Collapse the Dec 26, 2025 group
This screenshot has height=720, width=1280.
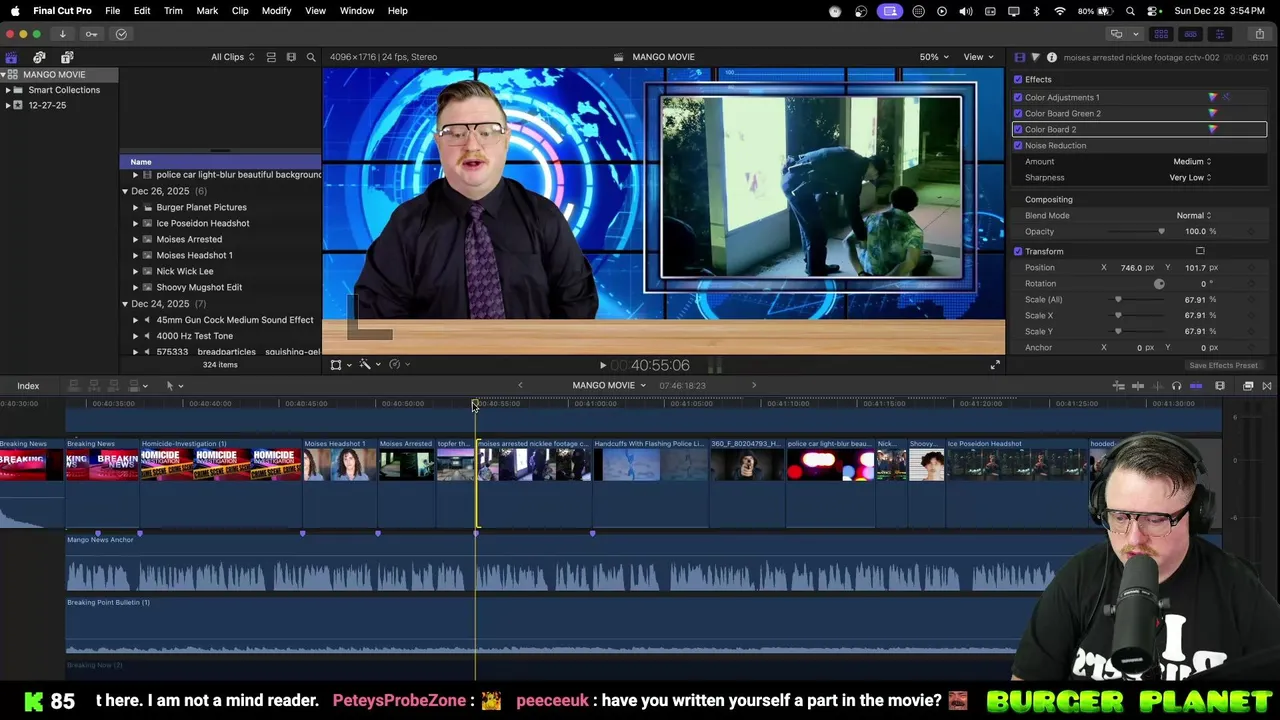click(125, 191)
